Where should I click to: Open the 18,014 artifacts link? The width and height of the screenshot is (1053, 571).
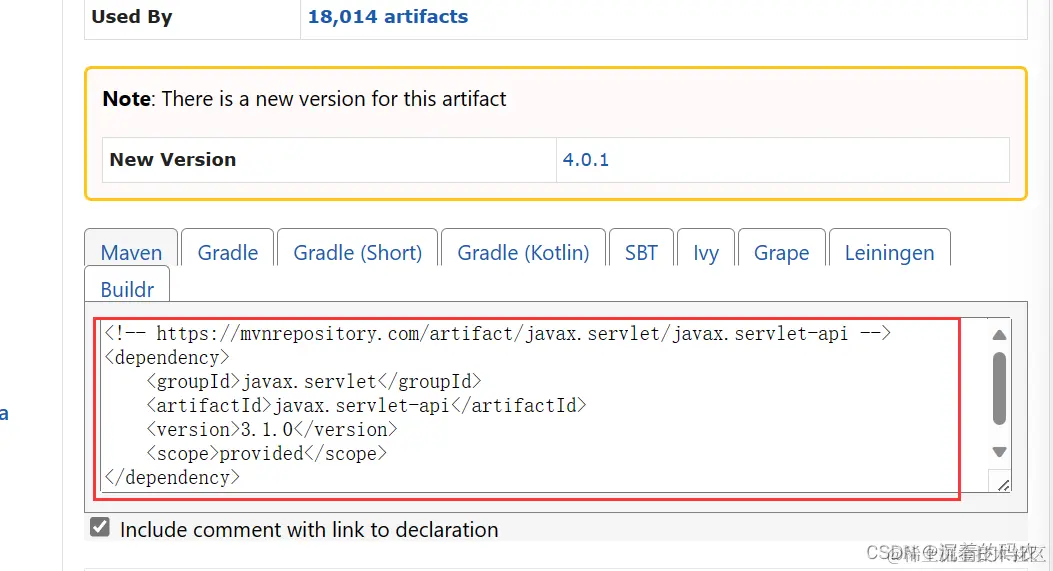pyautogui.click(x=387, y=16)
